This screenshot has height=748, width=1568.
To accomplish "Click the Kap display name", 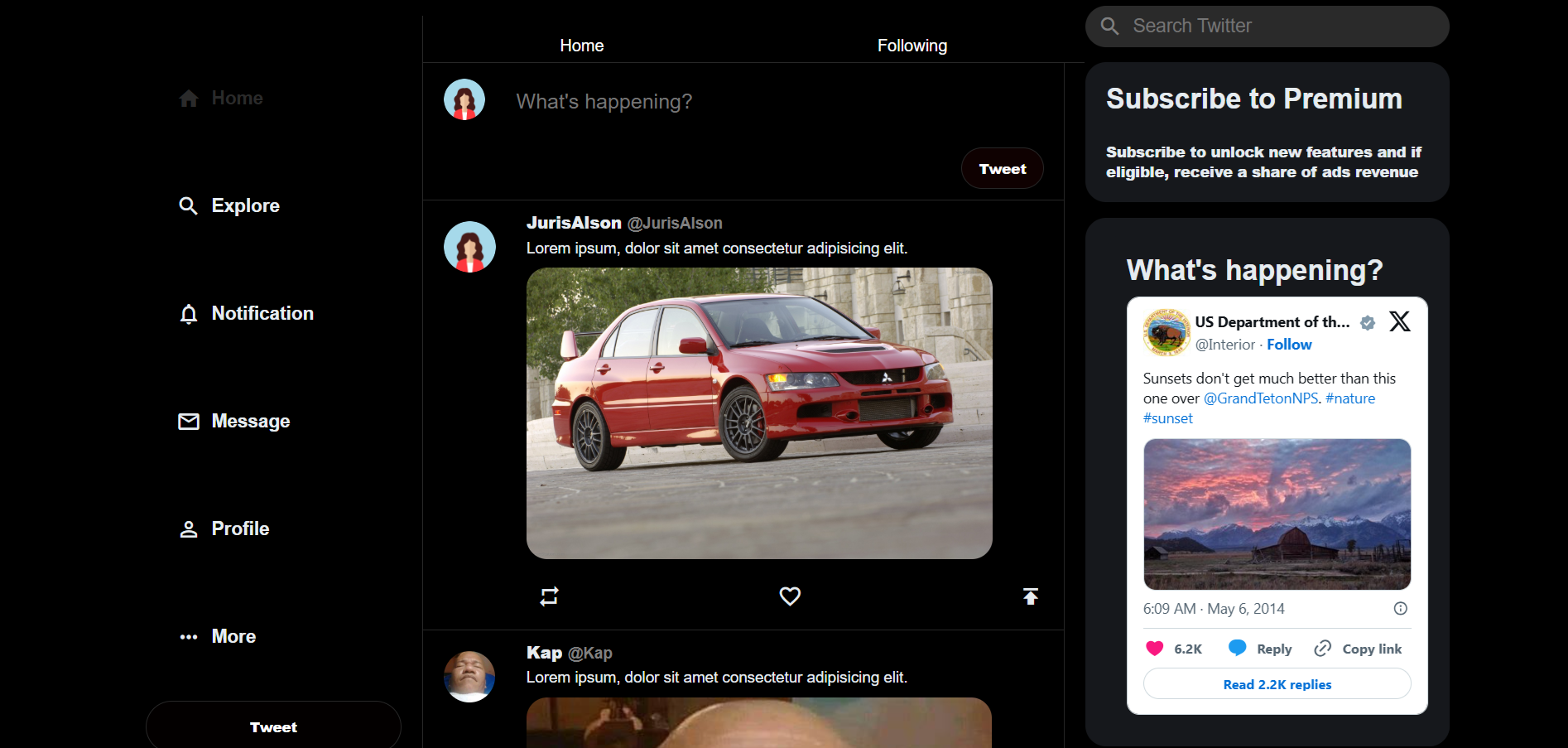I will pos(544,653).
